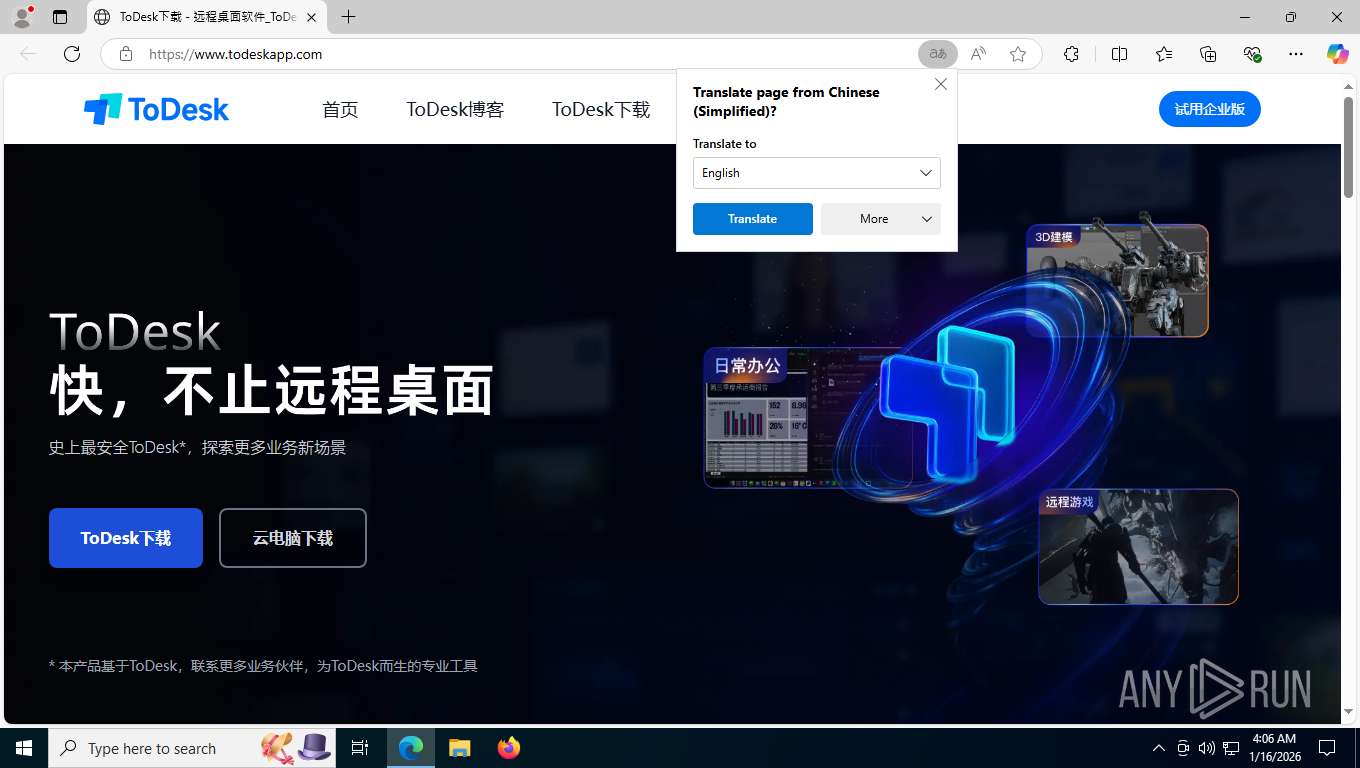
Task: Toggle the split screen icon
Action: pyautogui.click(x=1119, y=54)
